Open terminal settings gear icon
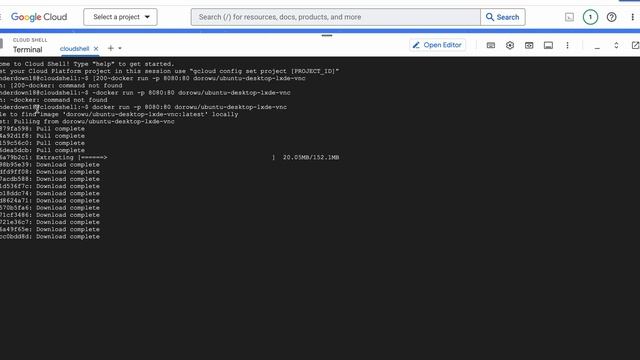640x360 pixels. click(x=510, y=45)
